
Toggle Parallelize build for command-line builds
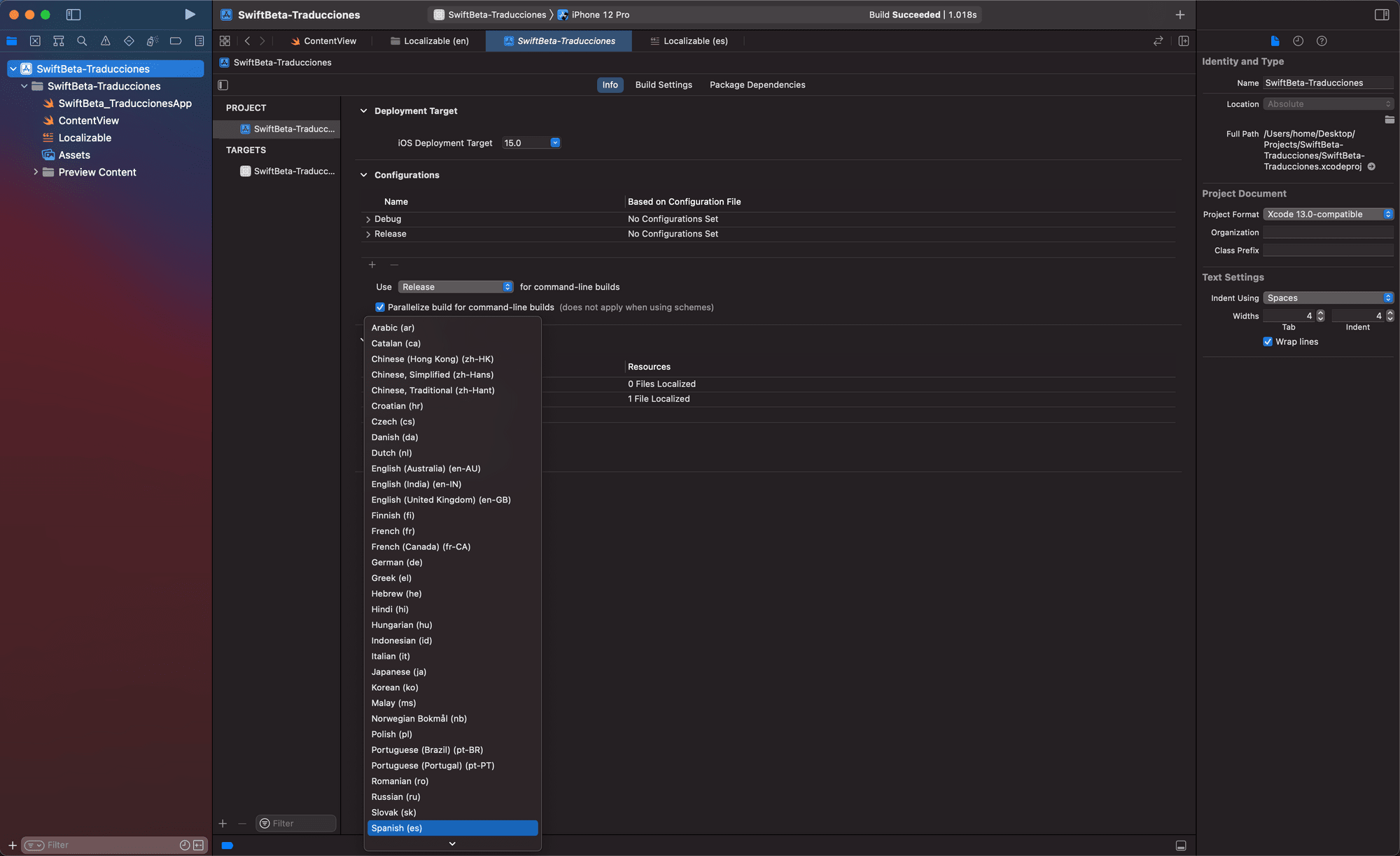(x=380, y=307)
